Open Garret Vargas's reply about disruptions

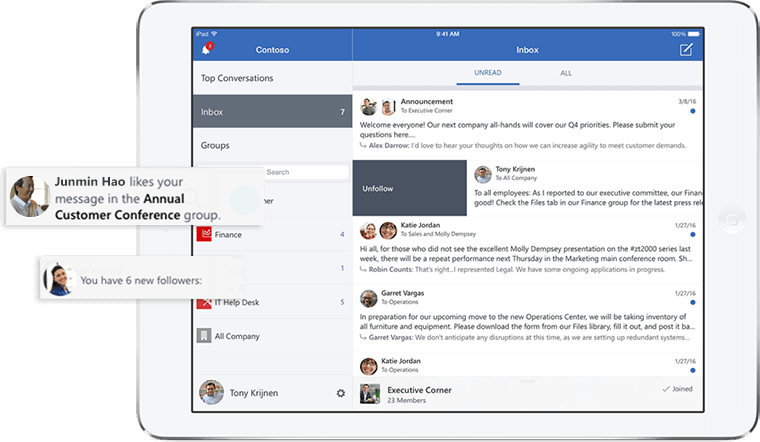525,337
